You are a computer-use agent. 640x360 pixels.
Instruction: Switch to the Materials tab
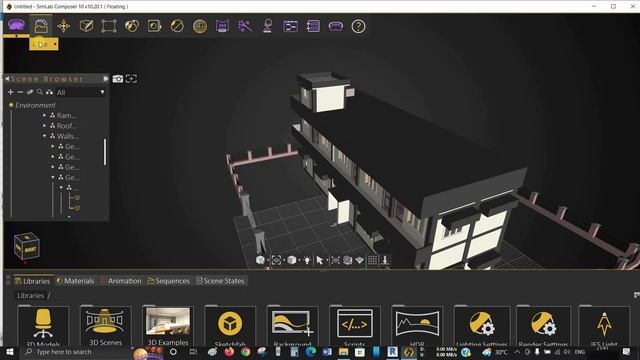pyautogui.click(x=75, y=281)
